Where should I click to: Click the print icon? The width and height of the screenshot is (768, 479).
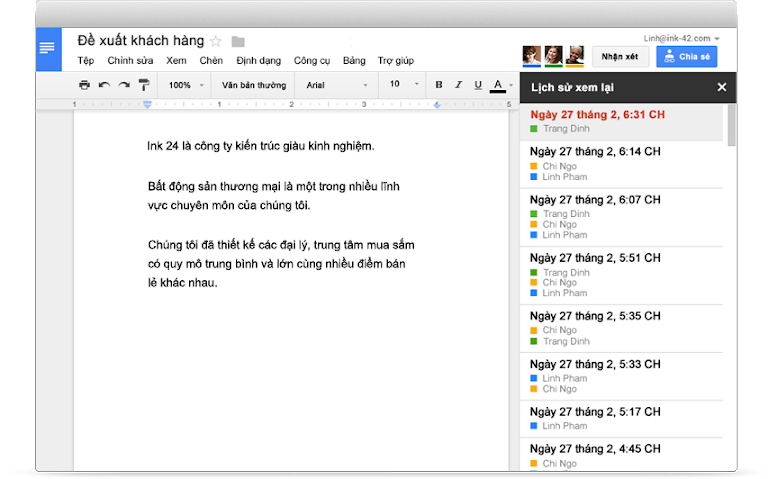(x=84, y=85)
